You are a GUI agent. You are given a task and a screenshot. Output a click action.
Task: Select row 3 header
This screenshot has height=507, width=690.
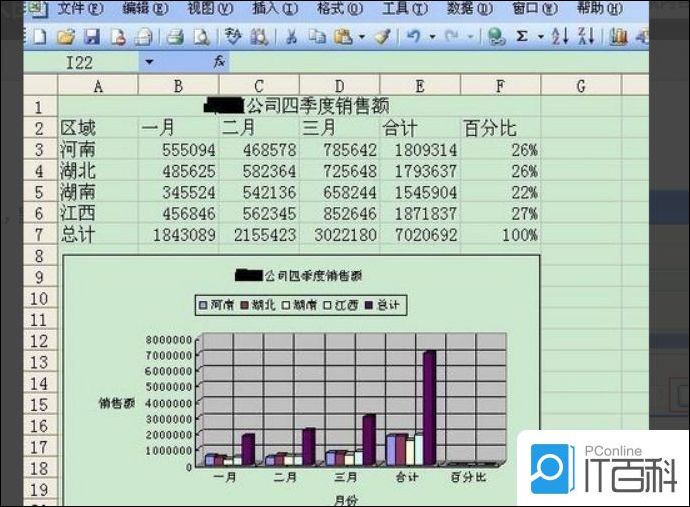[40, 150]
